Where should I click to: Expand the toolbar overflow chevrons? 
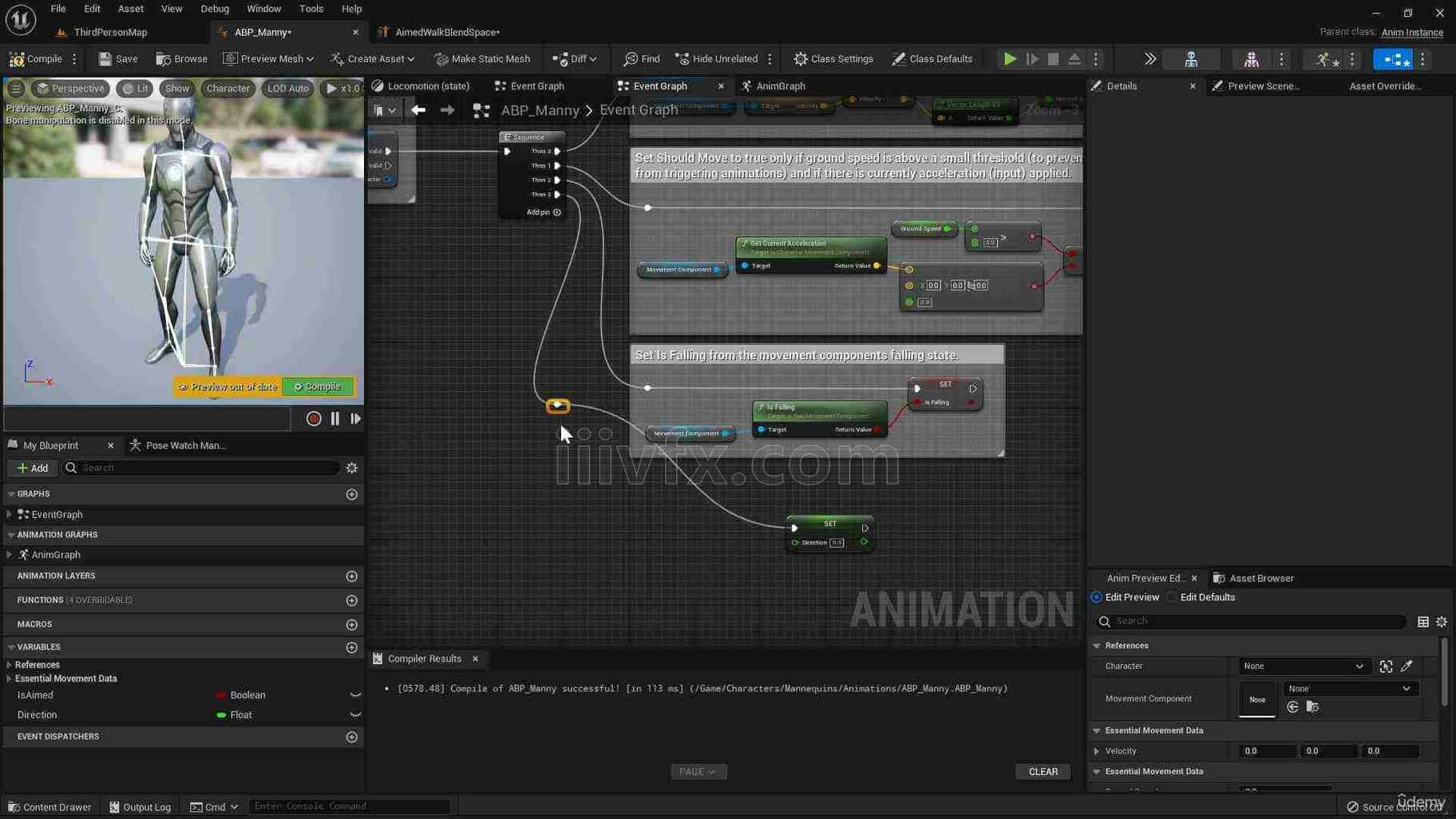click(x=1149, y=59)
